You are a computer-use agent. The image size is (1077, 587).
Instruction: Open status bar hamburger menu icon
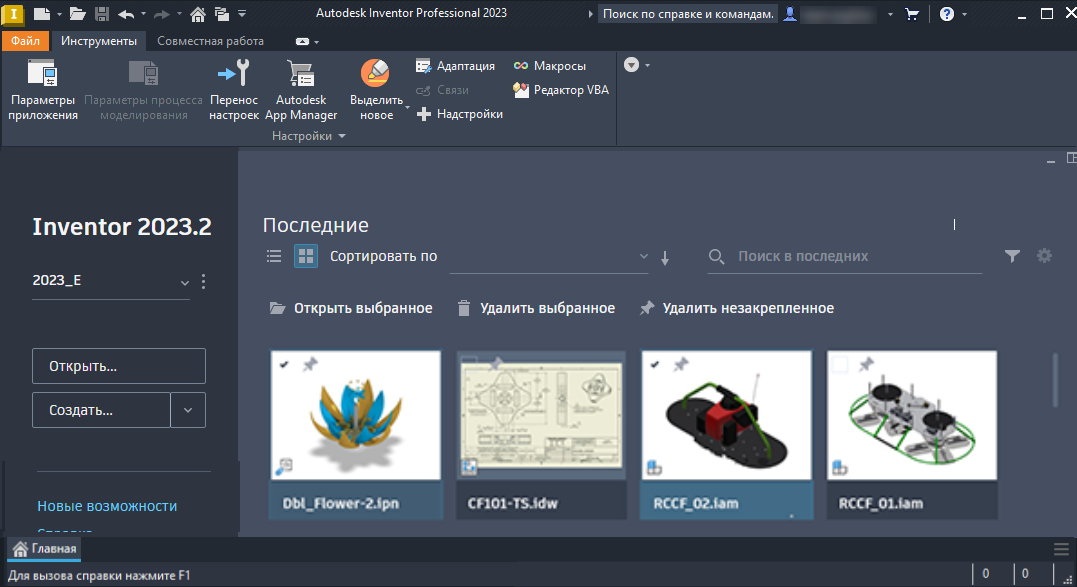tap(1061, 549)
